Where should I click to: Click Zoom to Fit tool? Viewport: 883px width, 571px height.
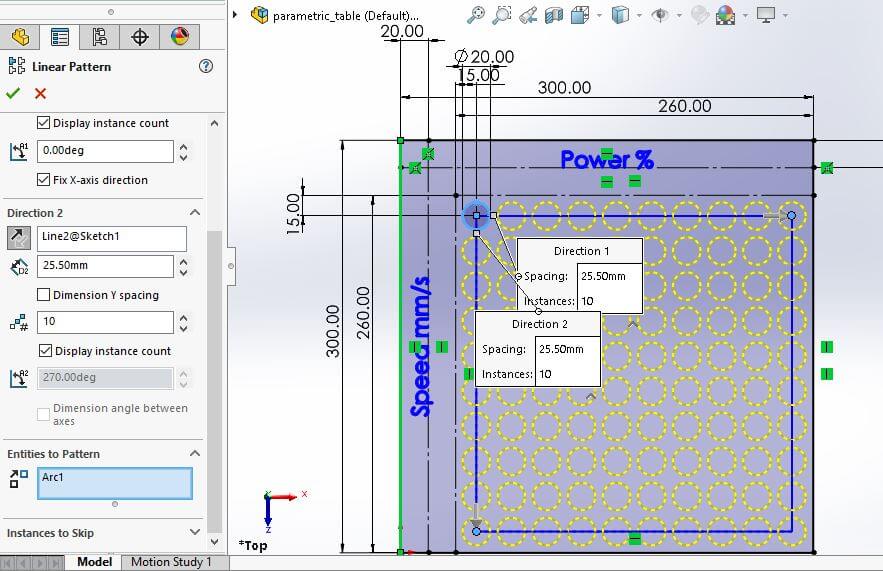(476, 15)
